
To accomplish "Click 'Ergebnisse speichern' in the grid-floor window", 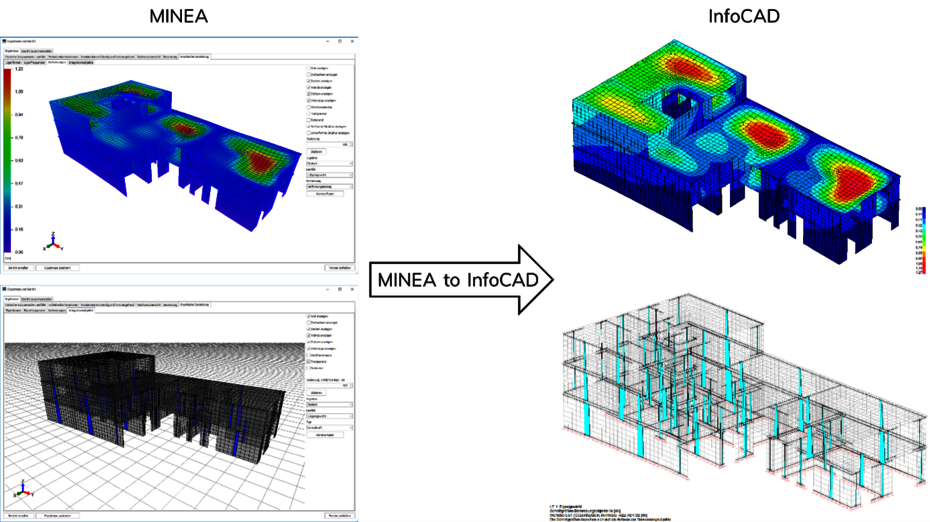I will (58, 515).
